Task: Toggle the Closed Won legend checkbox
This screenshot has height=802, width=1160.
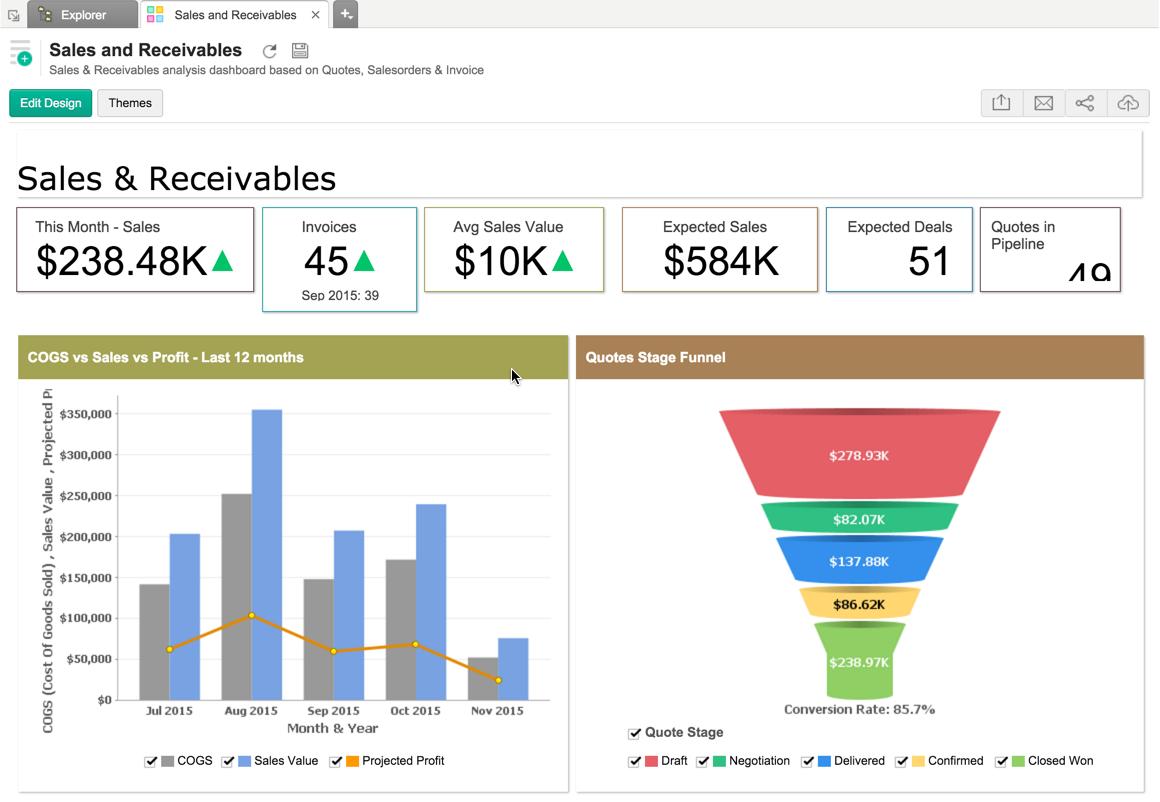Action: 1002,761
